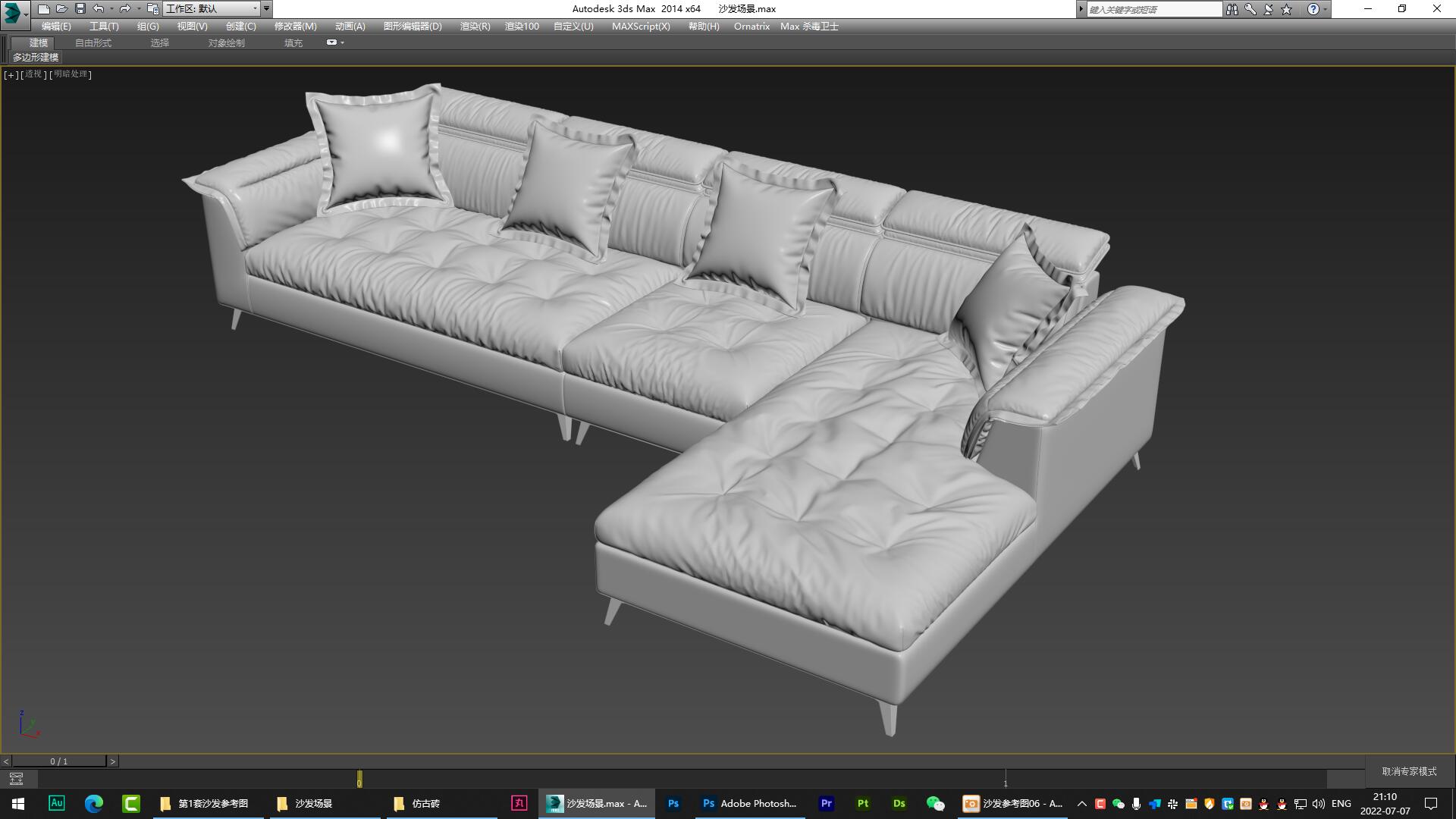Image resolution: width=1456 pixels, height=819 pixels.
Task: Select the Undo icon on quick access toolbar
Action: pyautogui.click(x=98, y=8)
